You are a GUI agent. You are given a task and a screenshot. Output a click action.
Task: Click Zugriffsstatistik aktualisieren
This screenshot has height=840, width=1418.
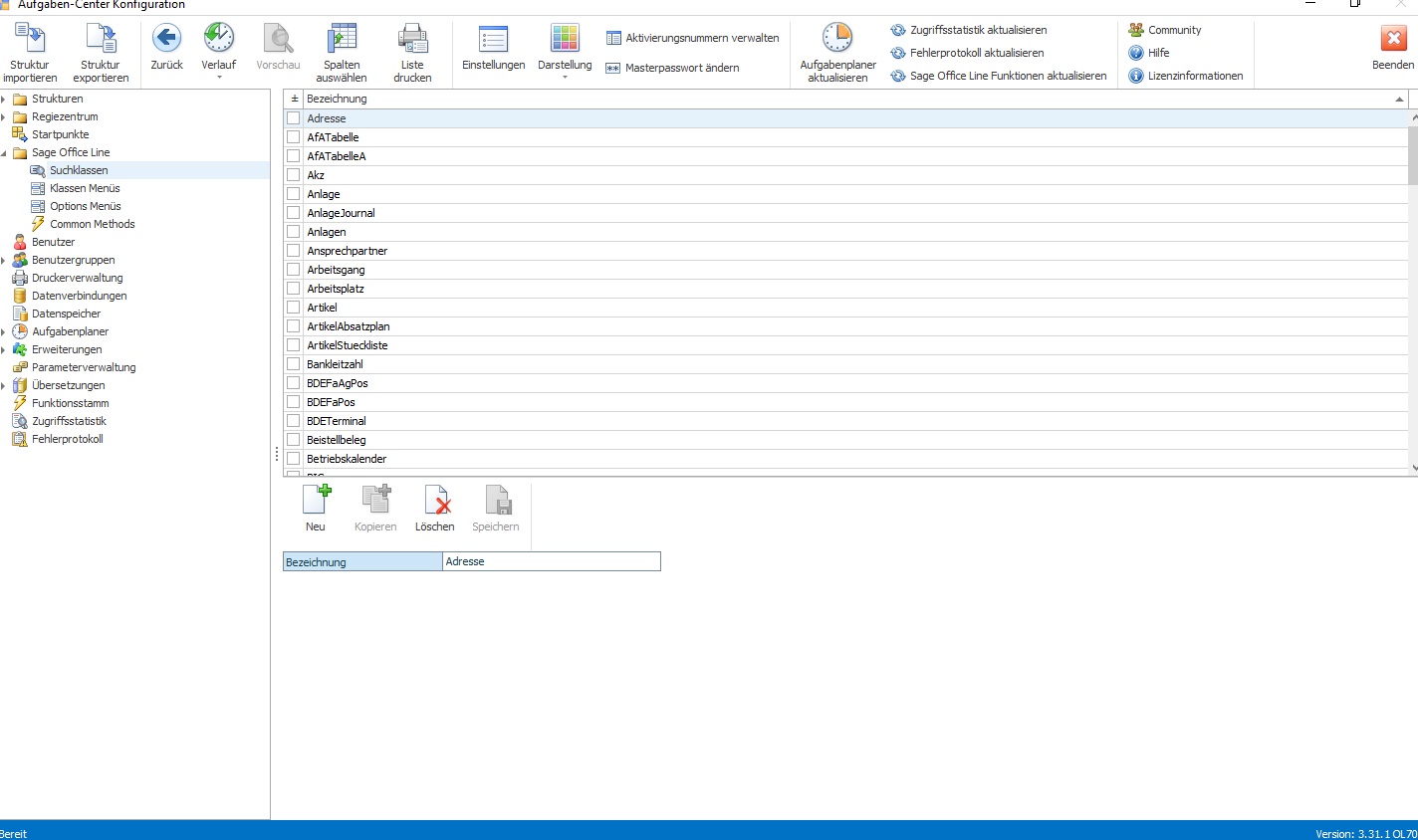(x=969, y=30)
